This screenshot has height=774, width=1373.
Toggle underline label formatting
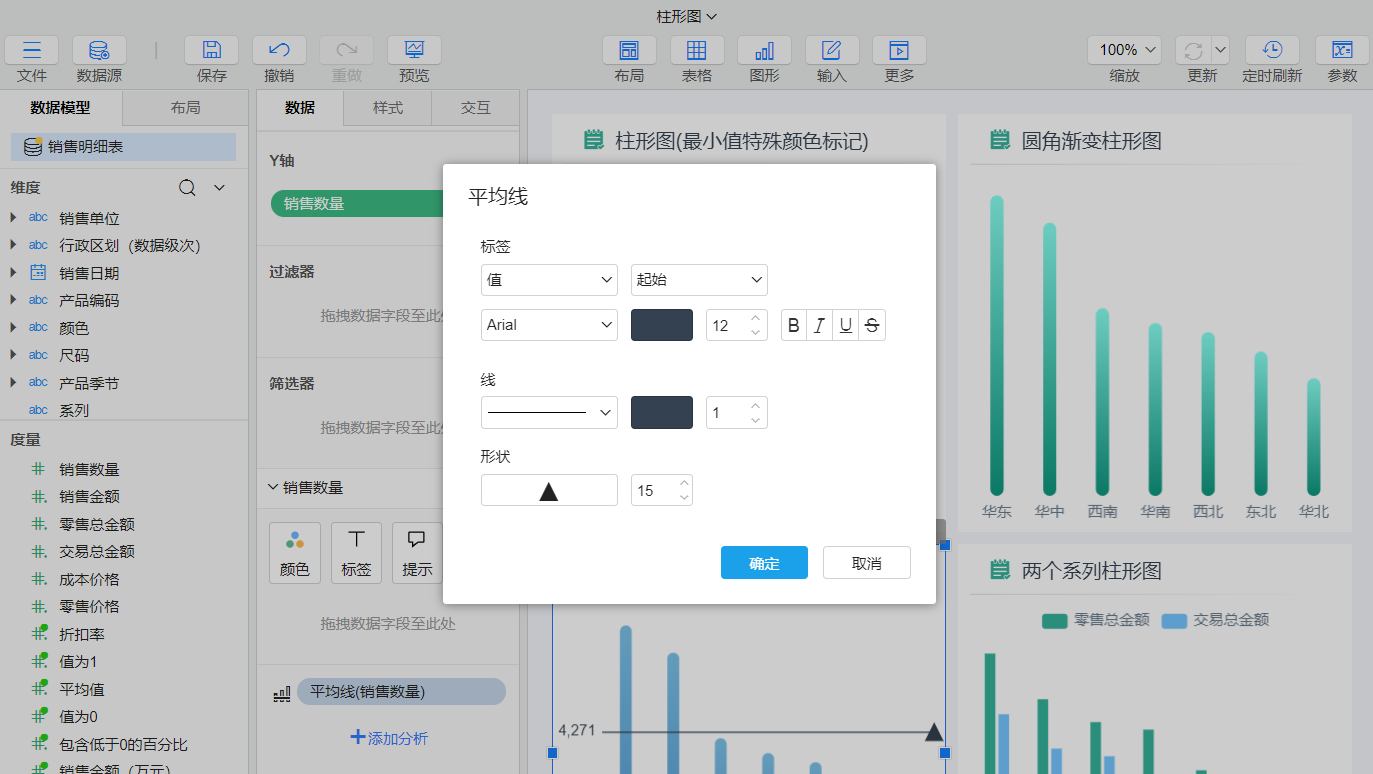click(846, 325)
